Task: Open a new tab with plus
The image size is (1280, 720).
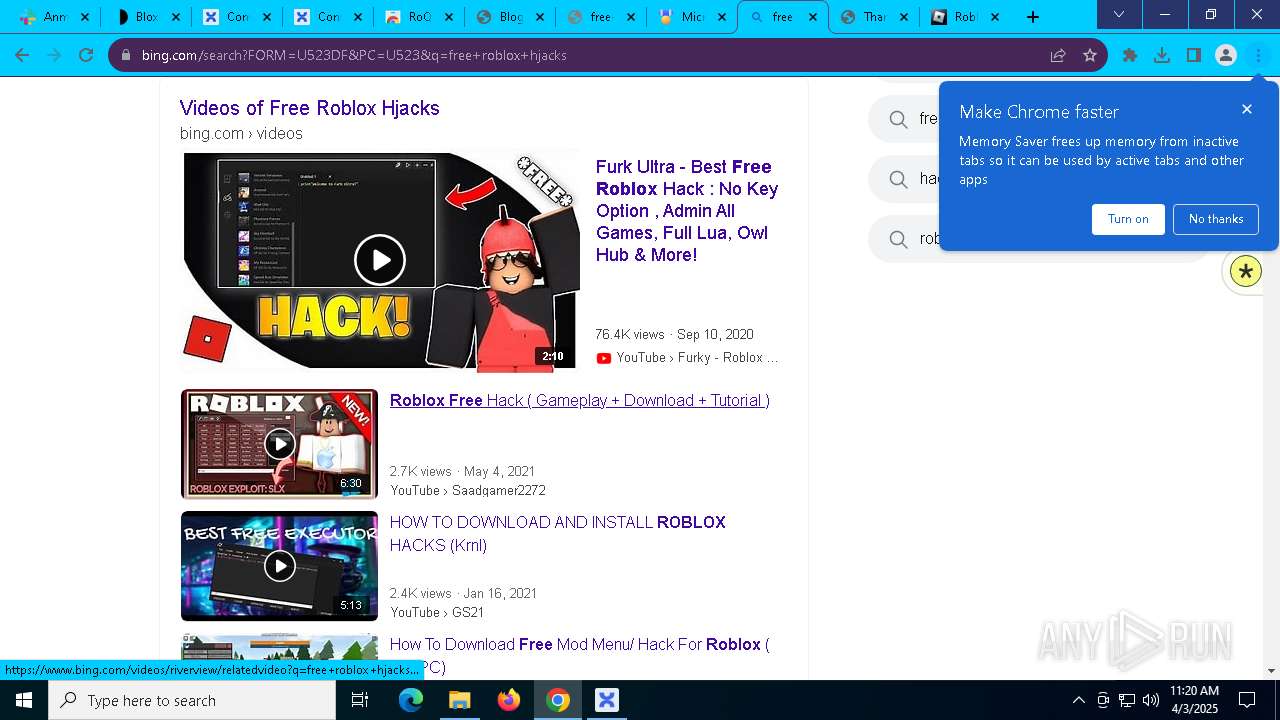Action: pyautogui.click(x=1033, y=17)
